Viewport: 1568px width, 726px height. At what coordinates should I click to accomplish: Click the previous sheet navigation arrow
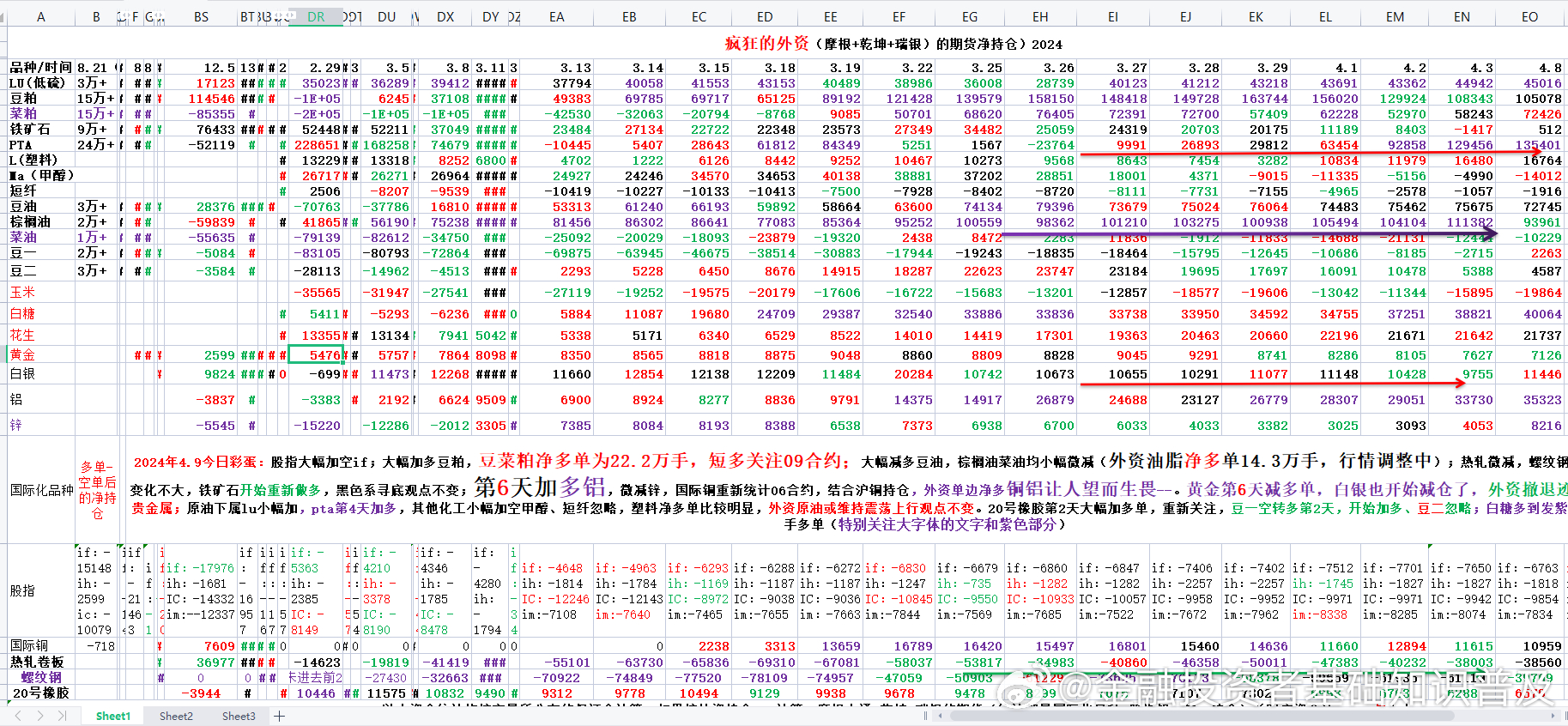coord(18,716)
